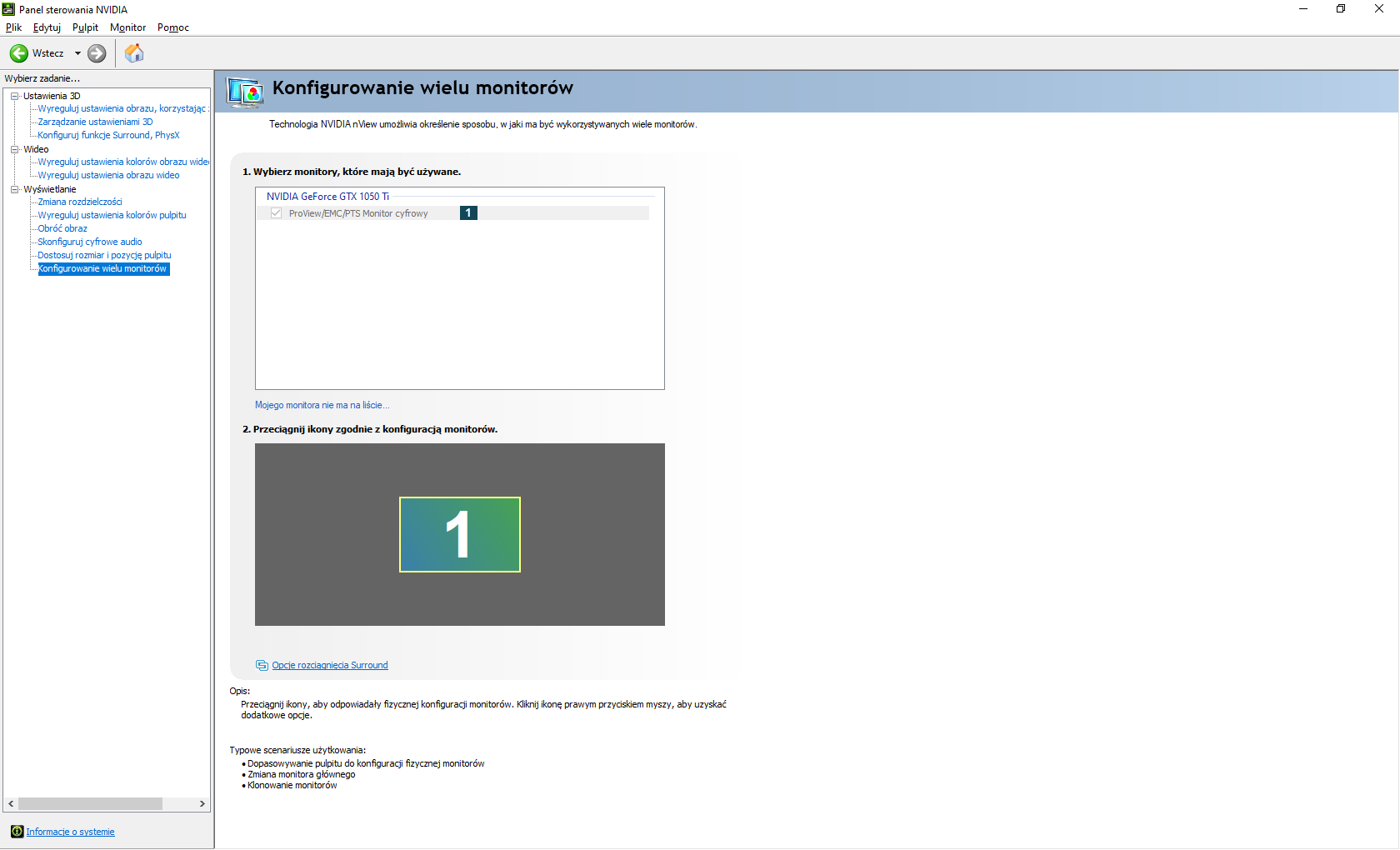Screen dimensions: 1400x850
Task: Select Zarządzanie ustawieniami 3D task
Action: (x=95, y=122)
